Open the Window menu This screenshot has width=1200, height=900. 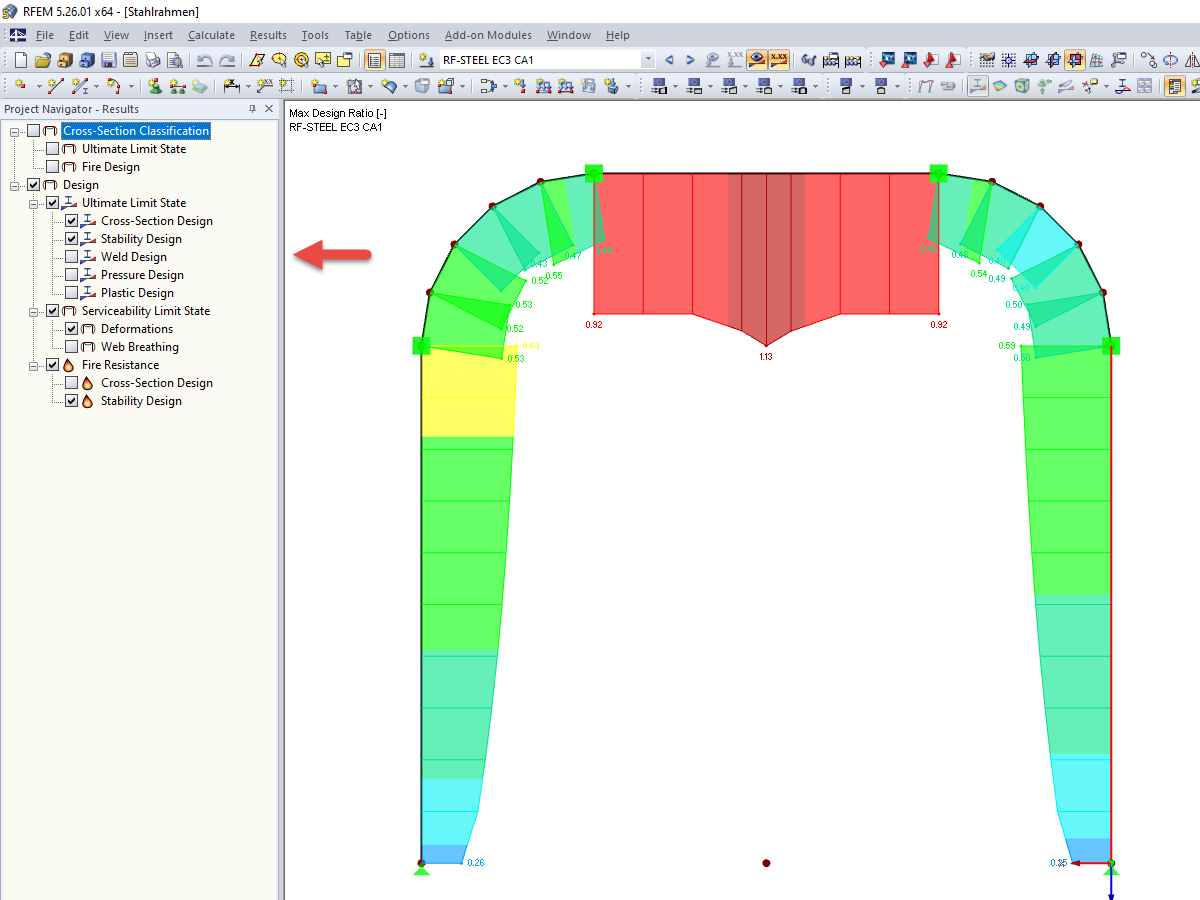[x=568, y=35]
